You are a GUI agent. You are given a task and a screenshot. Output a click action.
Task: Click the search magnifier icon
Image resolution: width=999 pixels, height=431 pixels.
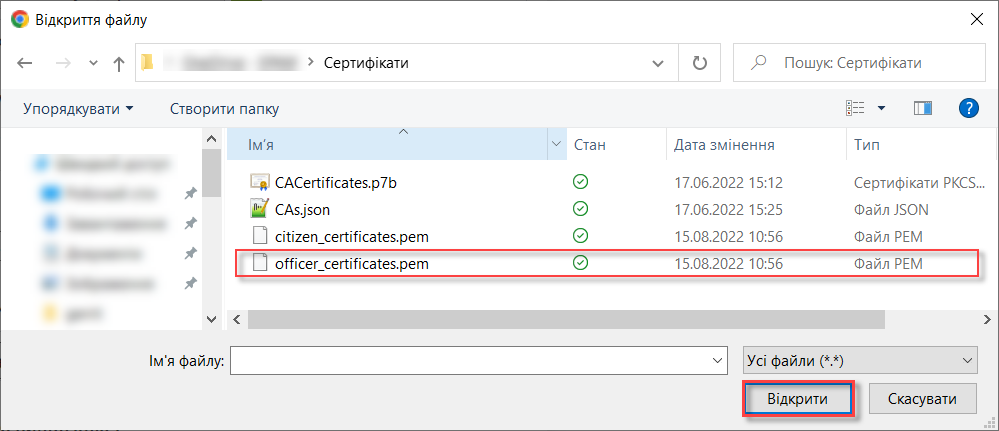click(758, 62)
